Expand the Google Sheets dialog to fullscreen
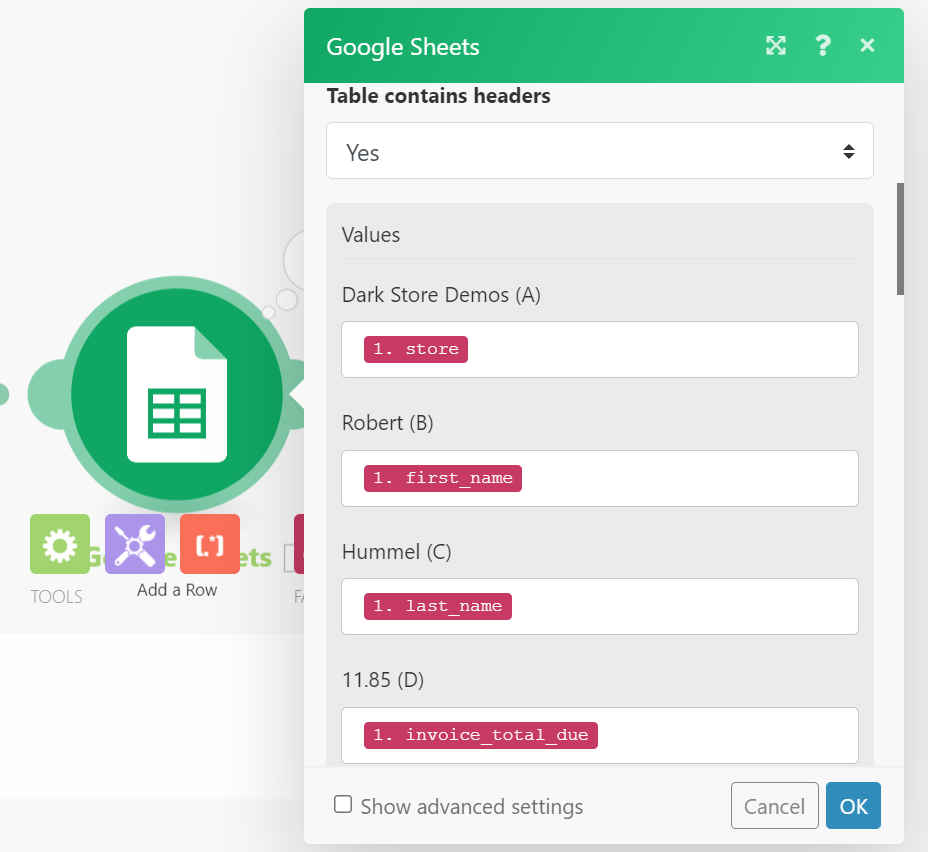This screenshot has height=852, width=928. (x=775, y=46)
